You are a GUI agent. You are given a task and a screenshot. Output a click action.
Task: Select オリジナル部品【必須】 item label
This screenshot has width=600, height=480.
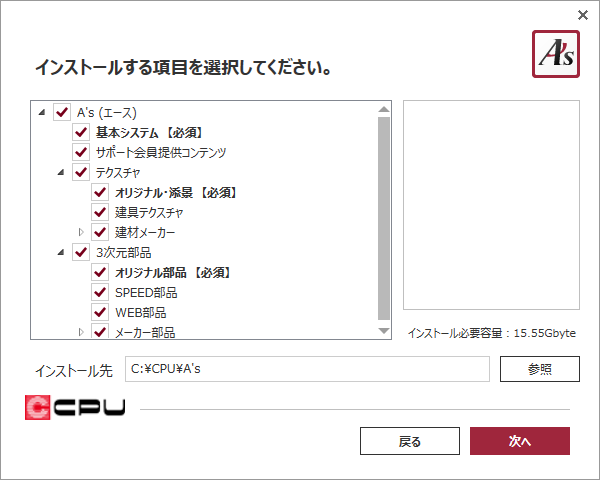(x=173, y=273)
